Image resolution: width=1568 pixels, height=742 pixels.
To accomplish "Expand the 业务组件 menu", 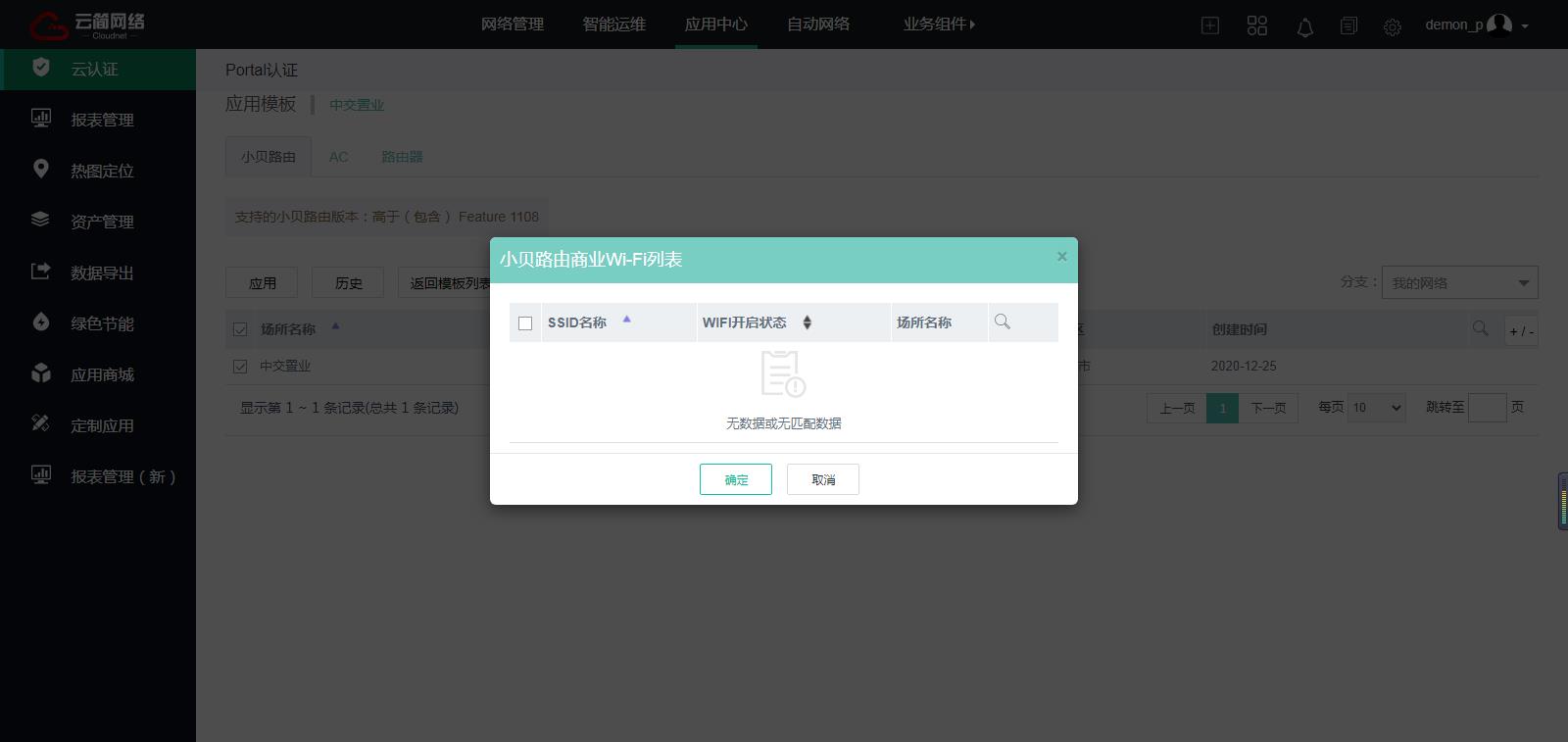I will [x=939, y=25].
